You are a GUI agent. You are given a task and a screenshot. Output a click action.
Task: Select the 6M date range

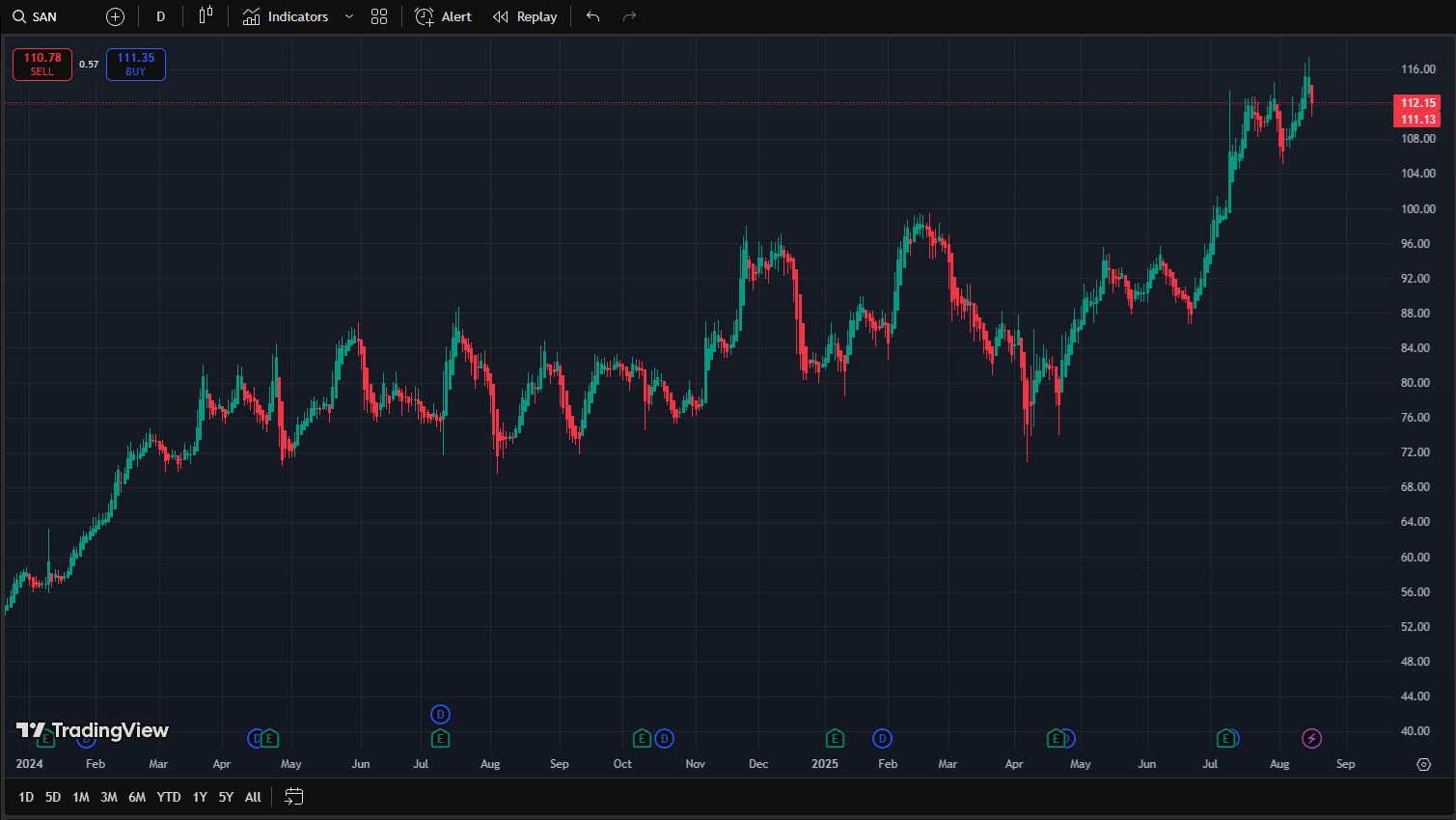pyautogui.click(x=137, y=797)
